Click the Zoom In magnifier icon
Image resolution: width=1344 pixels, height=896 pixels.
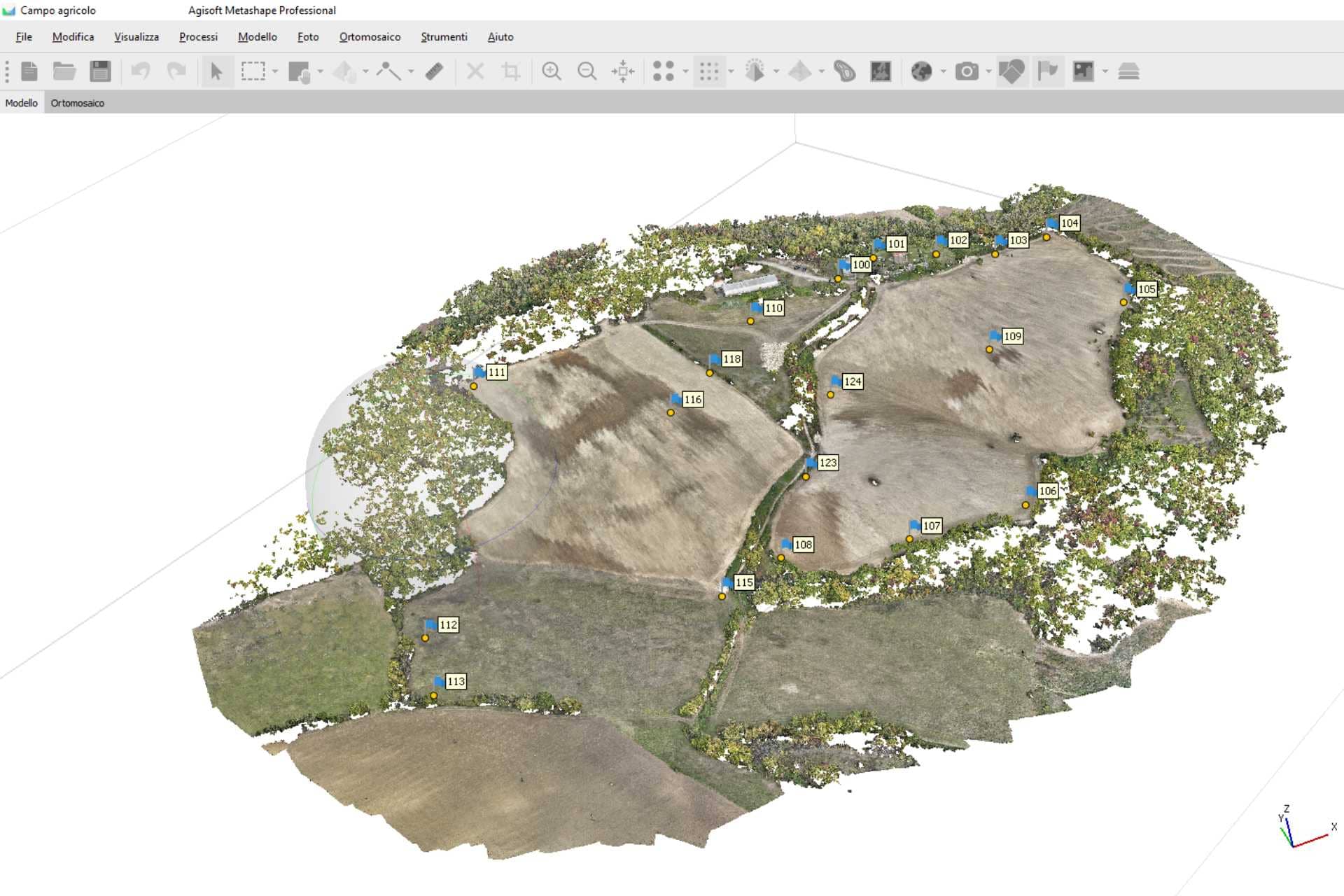(552, 71)
